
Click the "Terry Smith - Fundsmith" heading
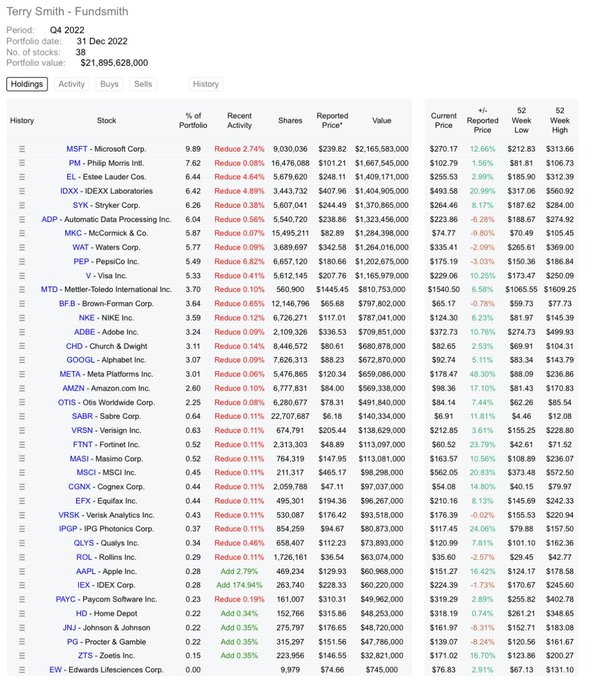67,12
